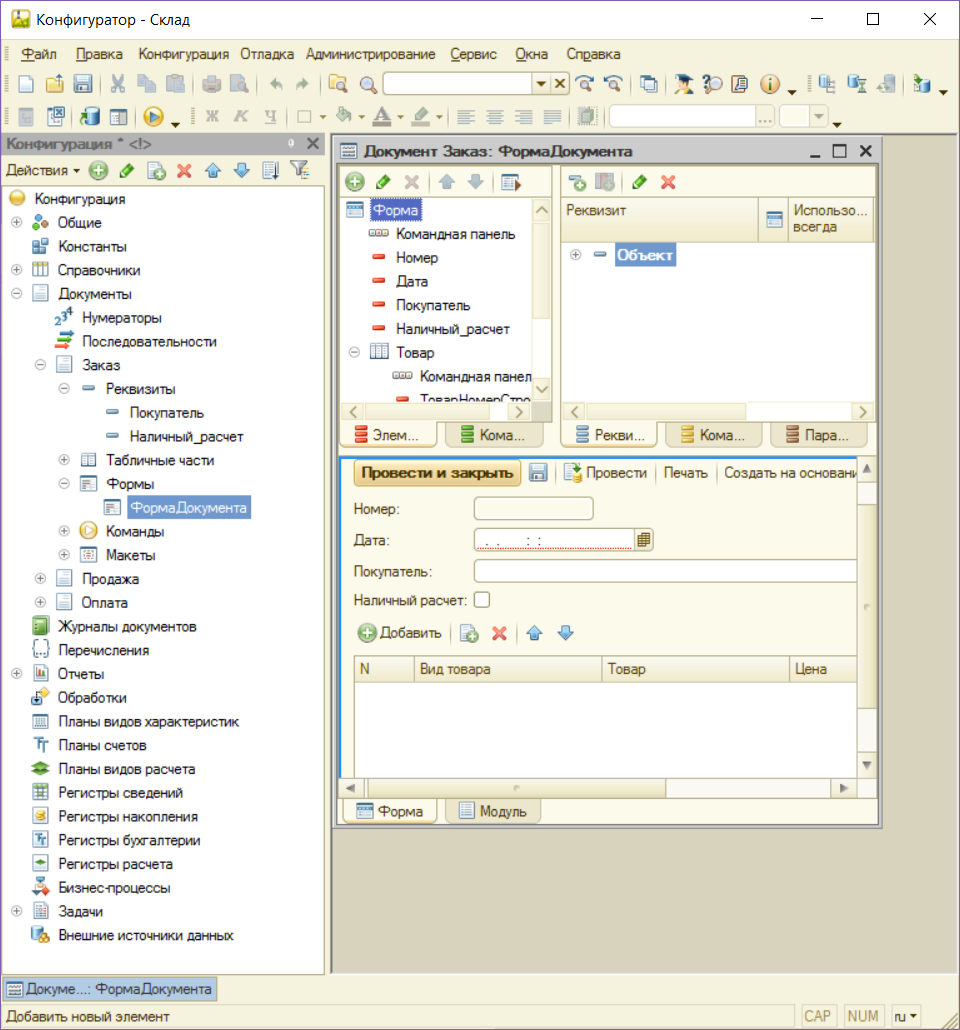Click the ru keyboard layout indicator
The width and height of the screenshot is (960, 1030).
905,1016
